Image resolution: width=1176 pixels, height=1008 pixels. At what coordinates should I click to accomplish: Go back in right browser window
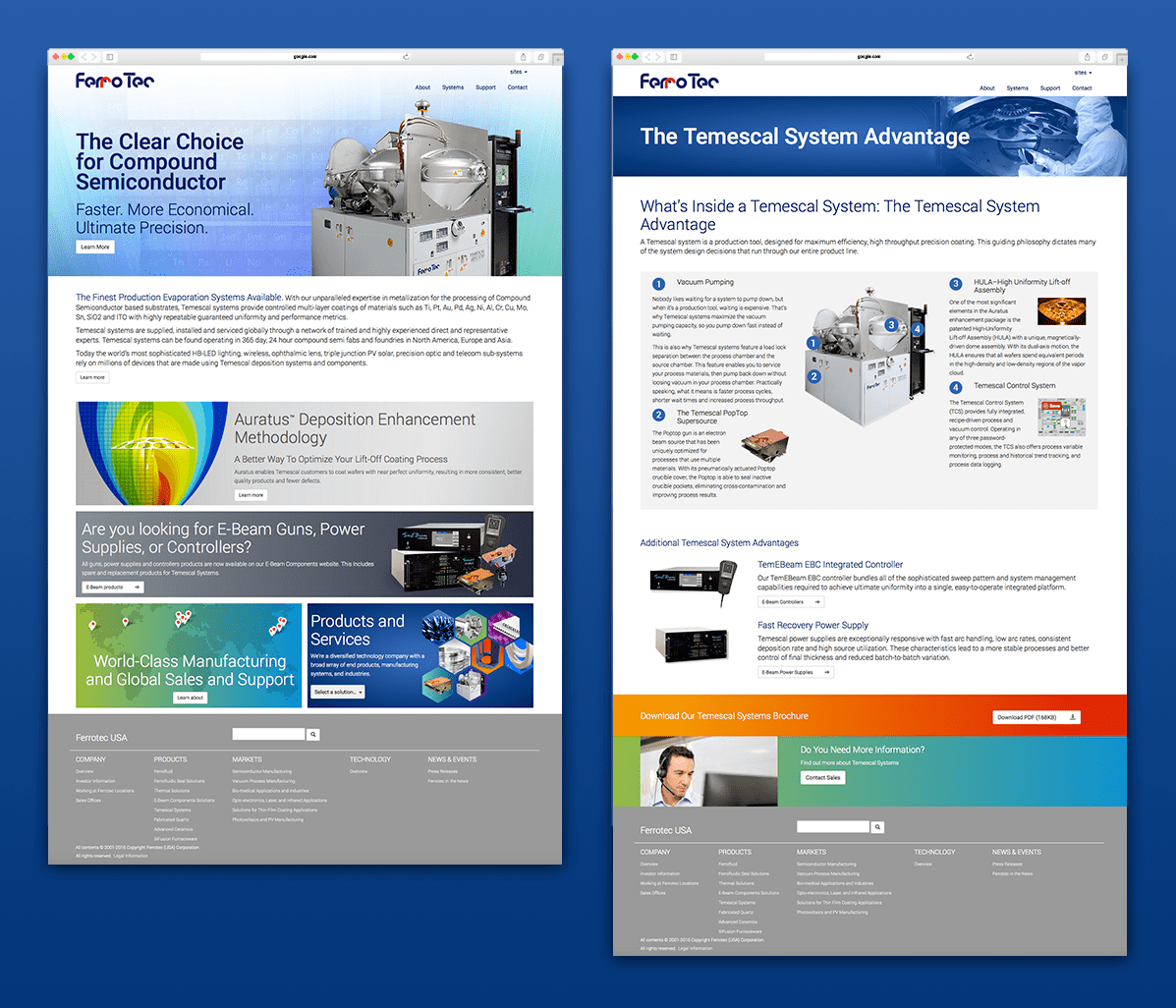point(647,57)
